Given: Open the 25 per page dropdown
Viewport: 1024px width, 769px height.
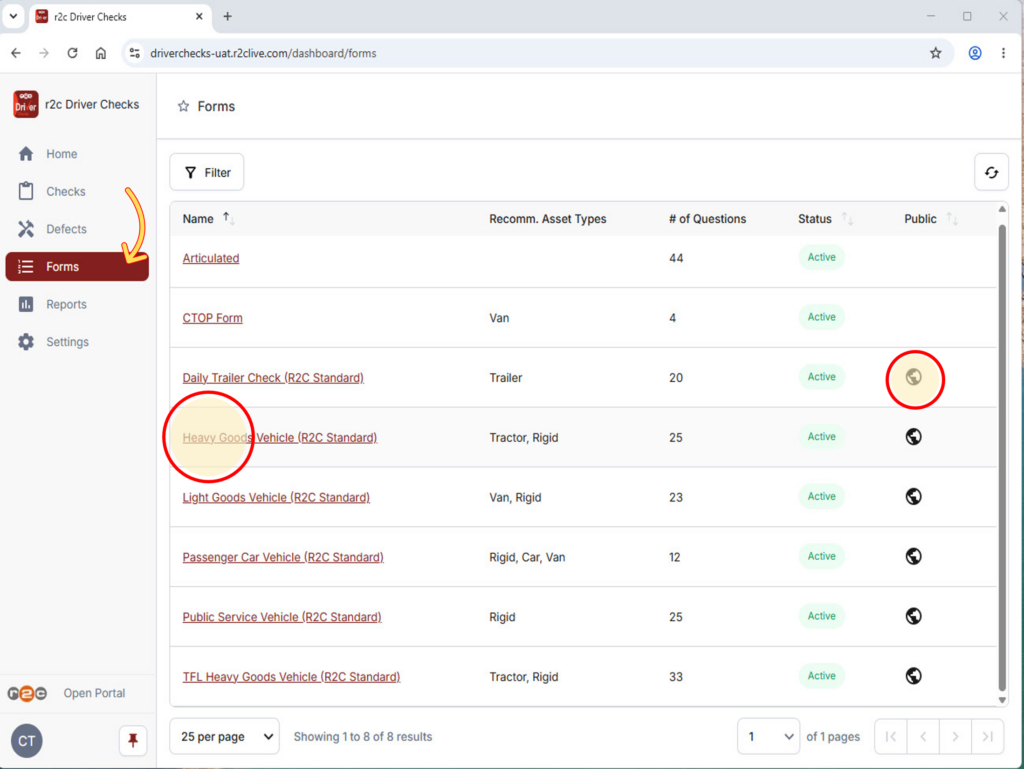Looking at the screenshot, I should (x=225, y=736).
